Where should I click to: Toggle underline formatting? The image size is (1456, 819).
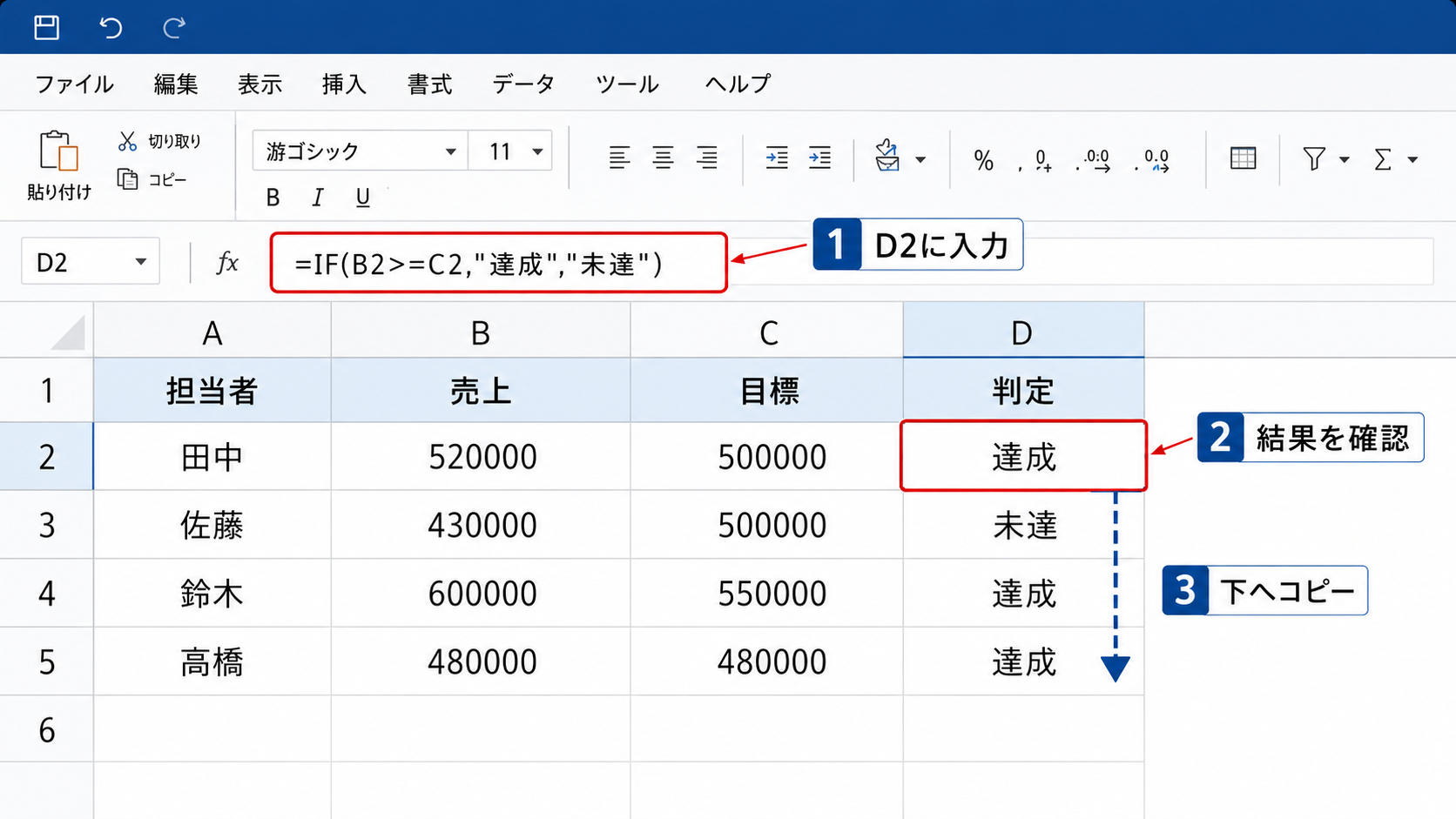(362, 198)
